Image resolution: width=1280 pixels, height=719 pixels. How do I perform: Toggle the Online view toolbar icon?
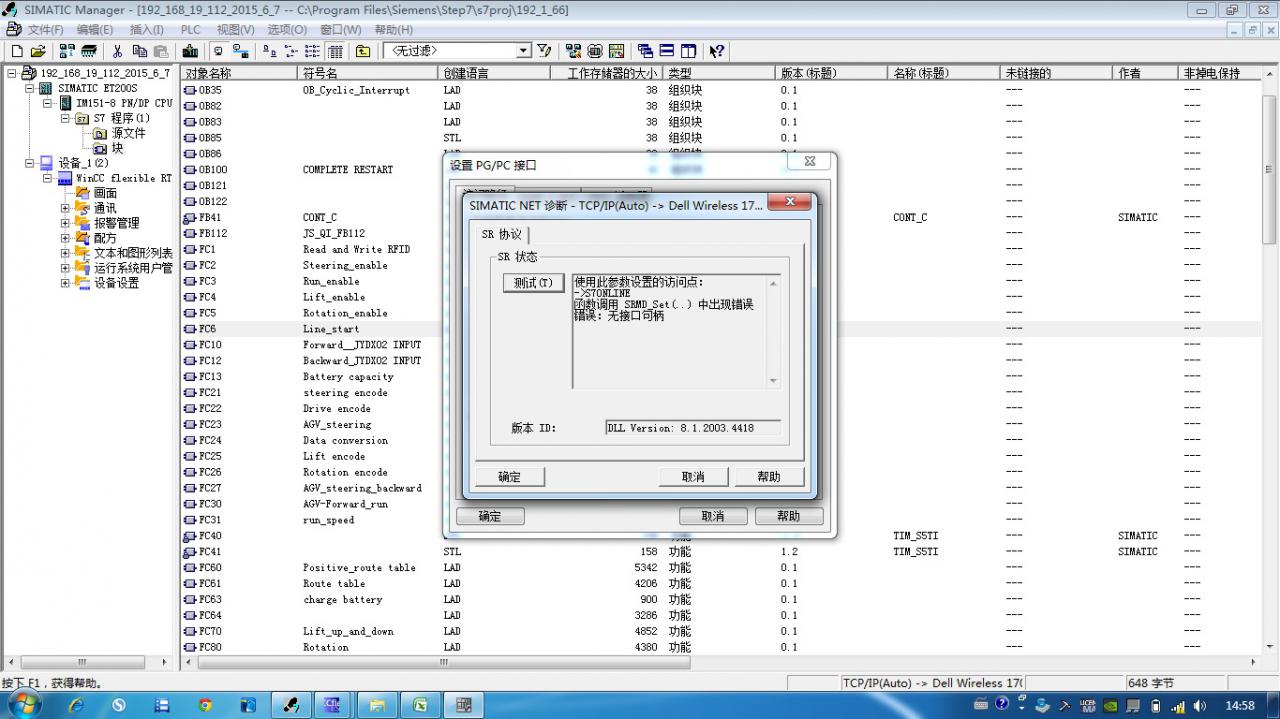241,51
